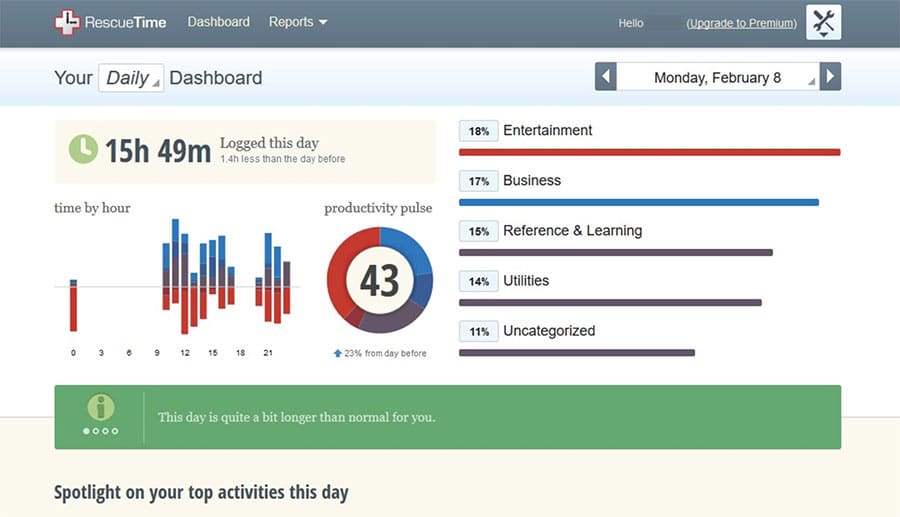This screenshot has height=517, width=900.
Task: Go to previous day with left arrow
Action: tap(606, 76)
